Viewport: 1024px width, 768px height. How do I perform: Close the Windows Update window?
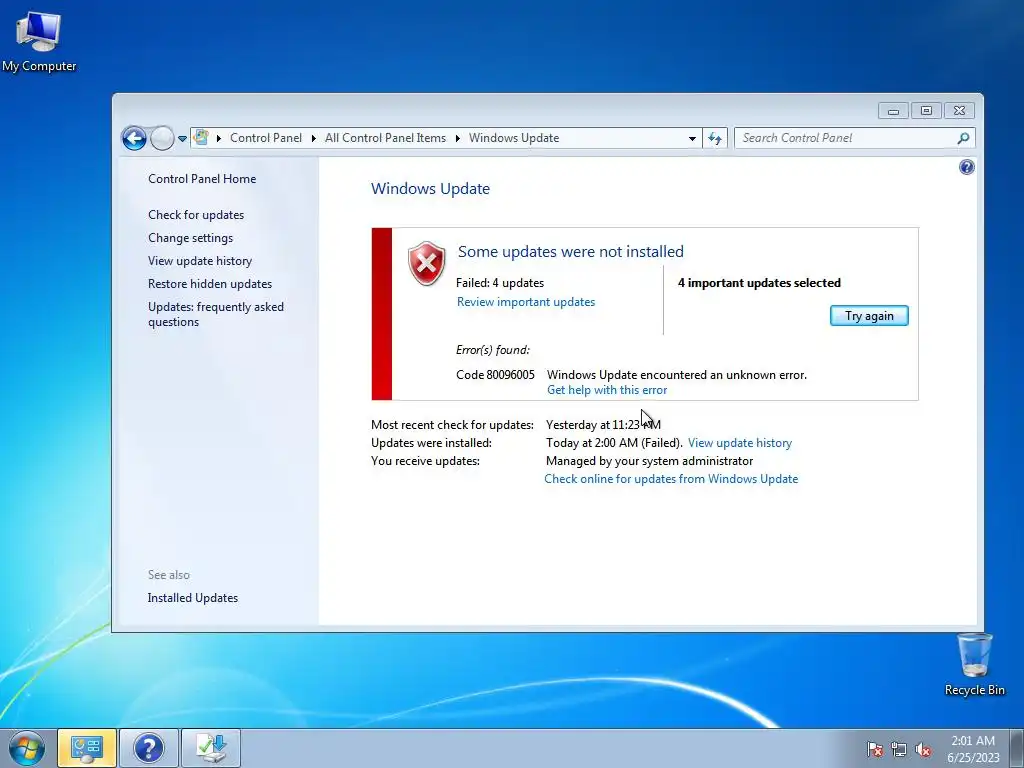coord(959,111)
